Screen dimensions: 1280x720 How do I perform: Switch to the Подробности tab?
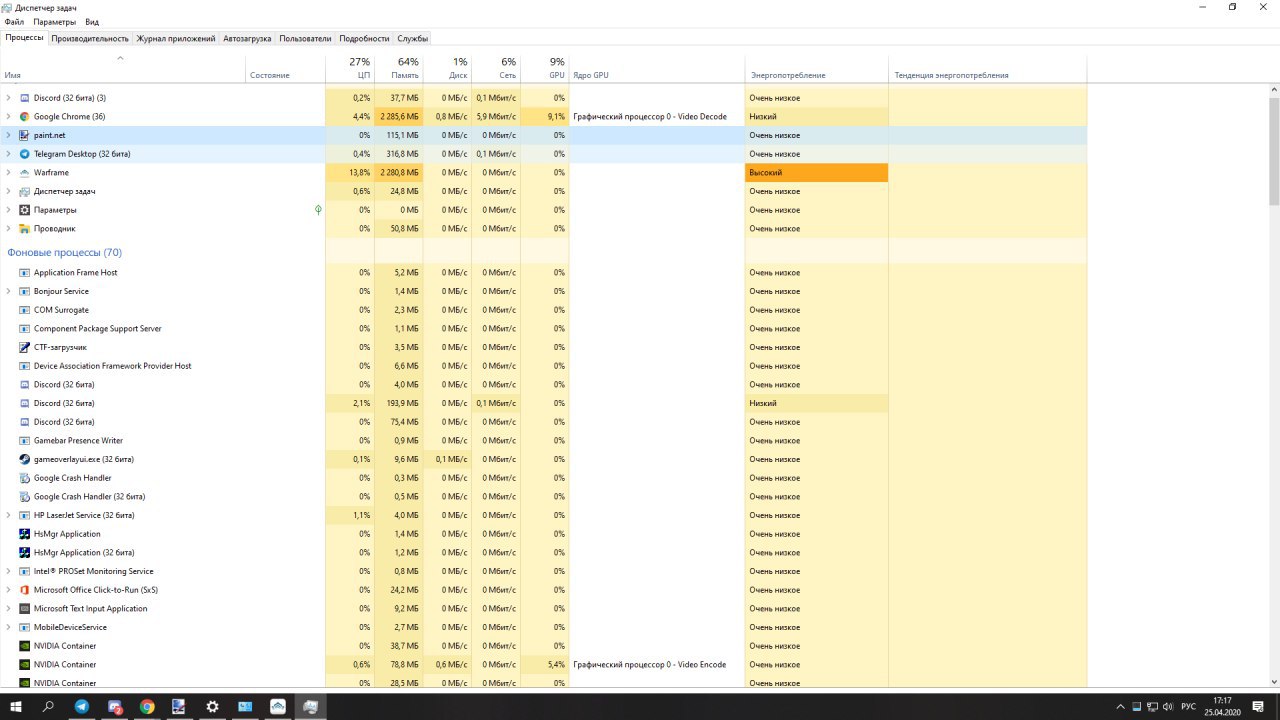click(364, 38)
